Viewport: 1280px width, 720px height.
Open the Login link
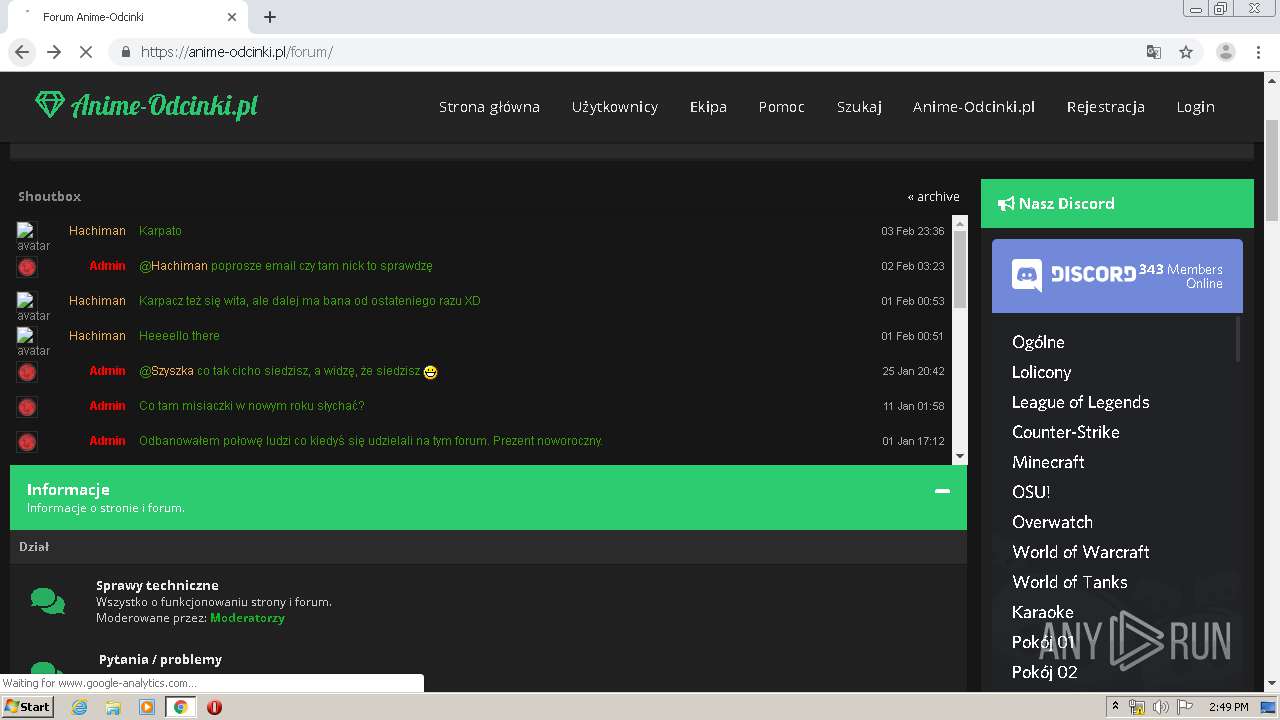(1195, 107)
